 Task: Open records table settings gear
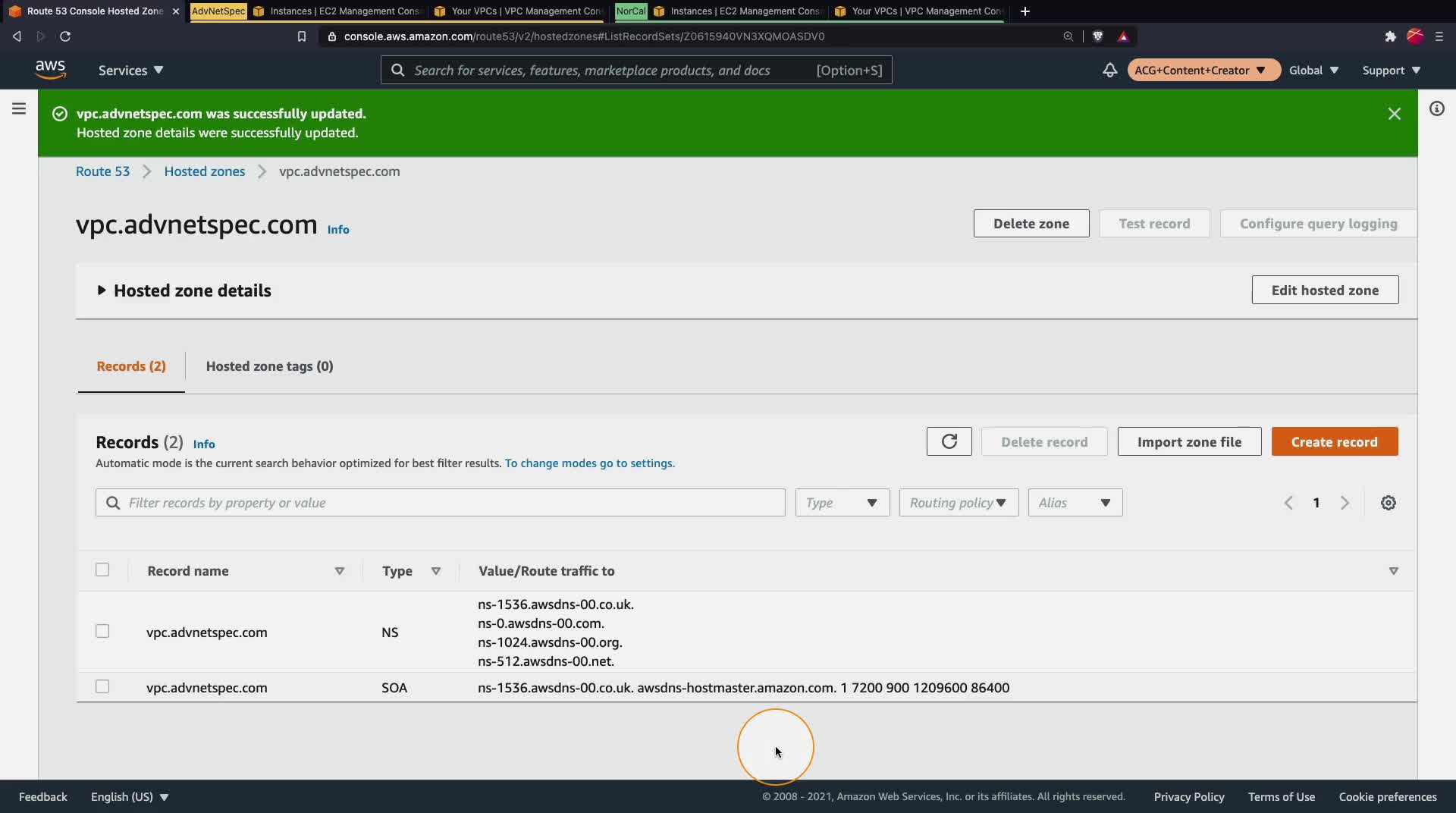tap(1388, 503)
